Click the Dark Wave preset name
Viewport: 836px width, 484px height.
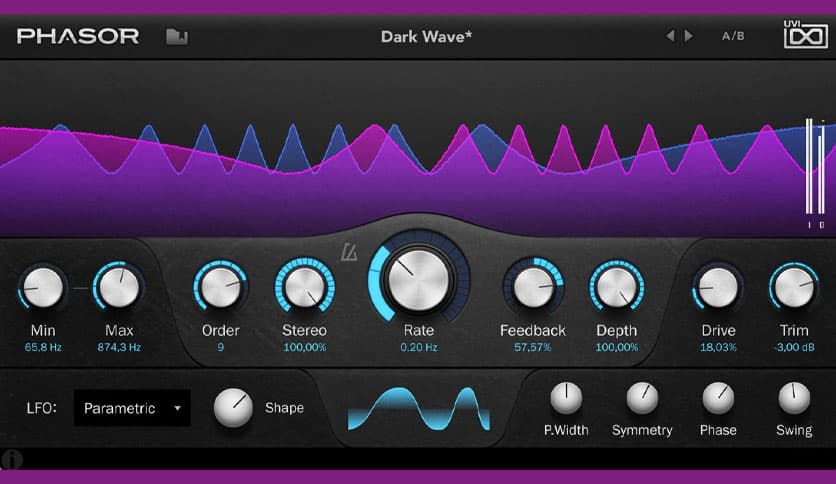point(426,36)
